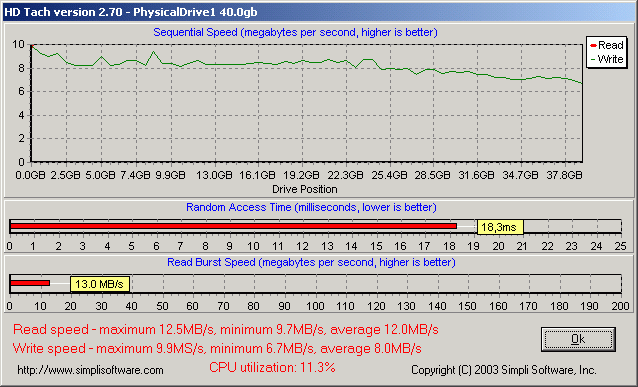This screenshot has height=387, width=638.
Task: Click the Drive Position axis label
Action: pos(304,189)
